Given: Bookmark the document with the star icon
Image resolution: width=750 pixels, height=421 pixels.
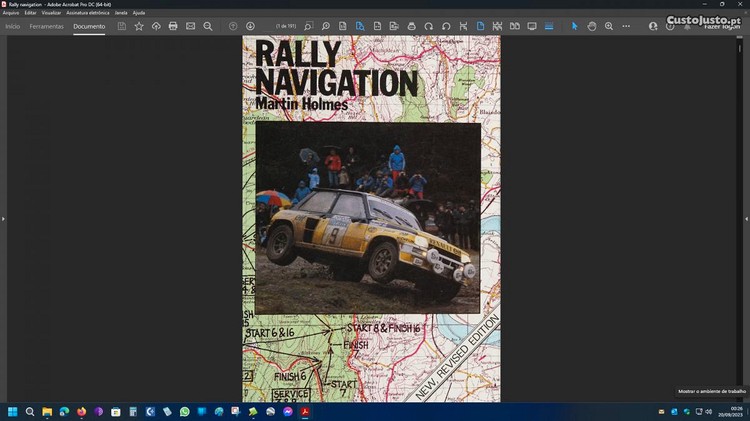Looking at the screenshot, I should click(x=139, y=26).
